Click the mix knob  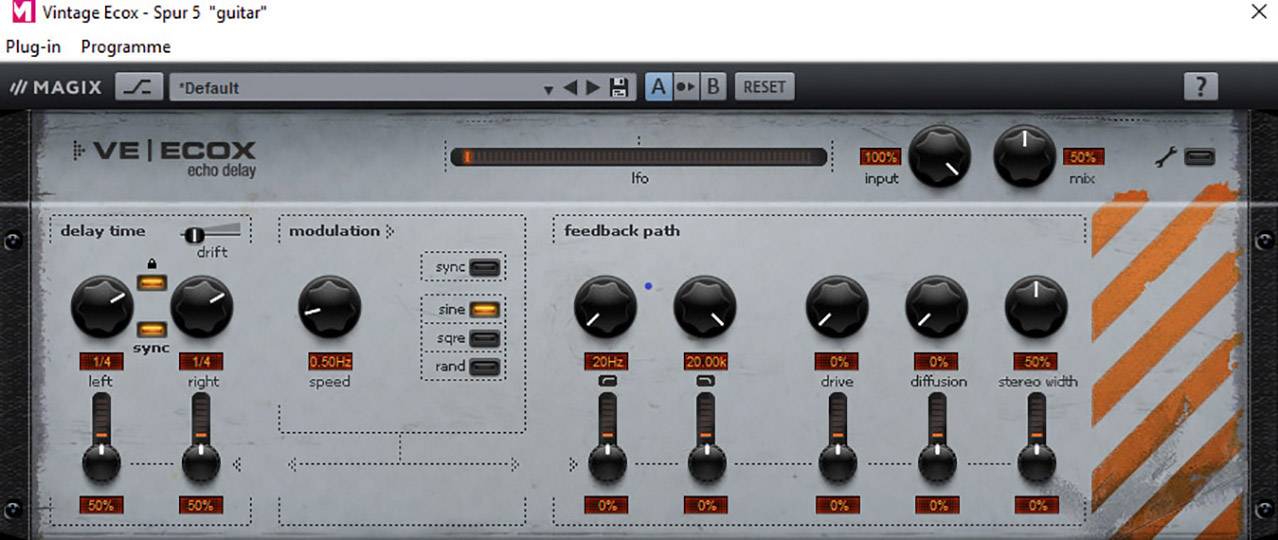tap(1024, 155)
